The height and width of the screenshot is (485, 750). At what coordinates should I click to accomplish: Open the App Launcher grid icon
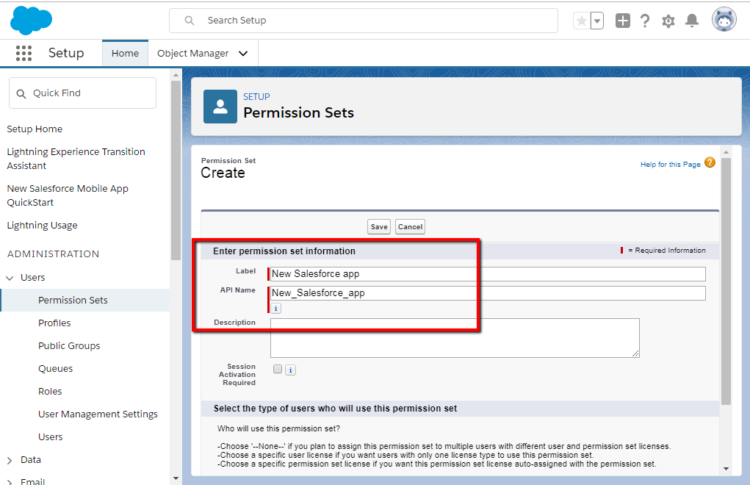(x=24, y=53)
